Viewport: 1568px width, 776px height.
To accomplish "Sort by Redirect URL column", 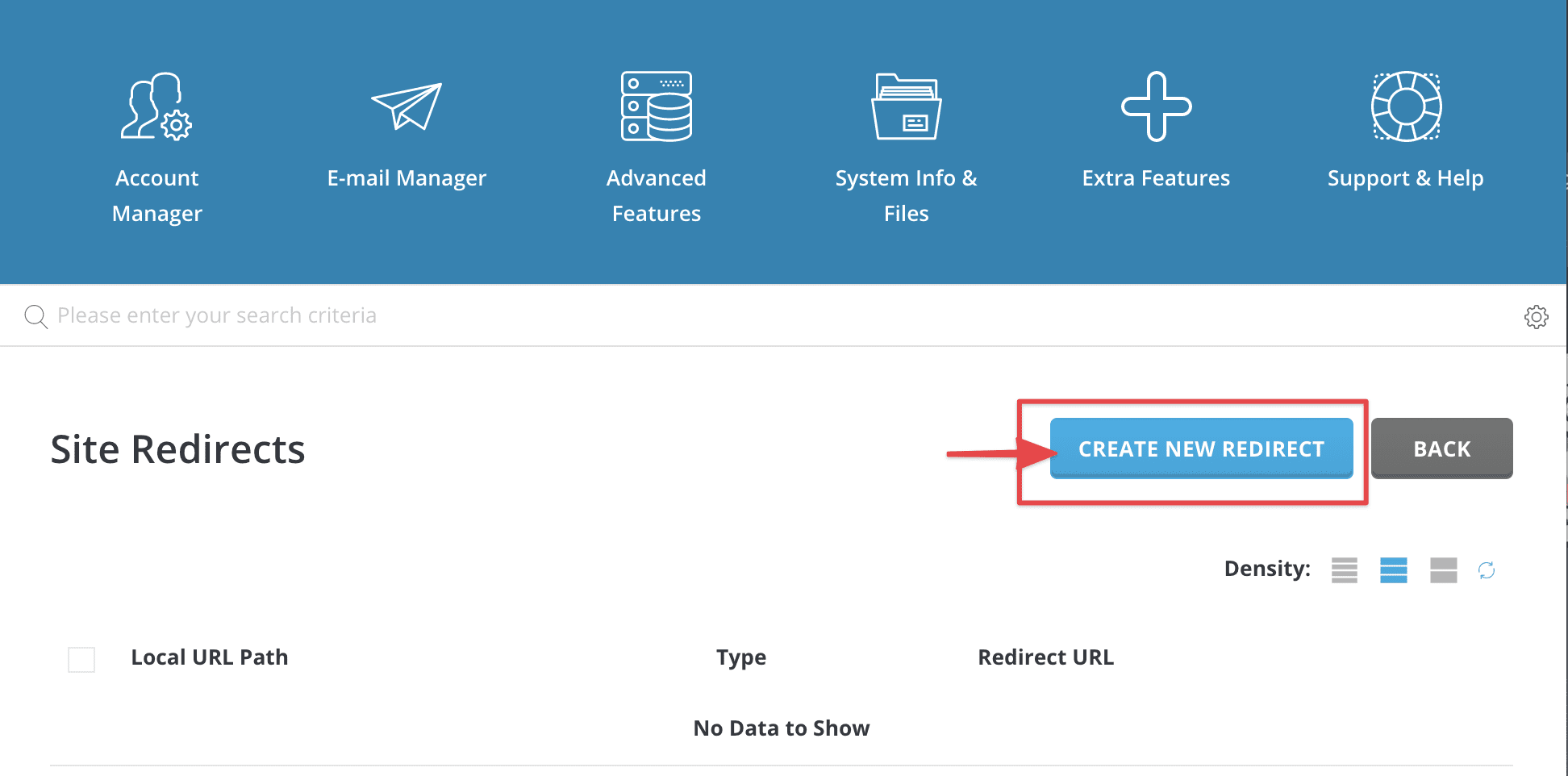I will coord(1045,657).
